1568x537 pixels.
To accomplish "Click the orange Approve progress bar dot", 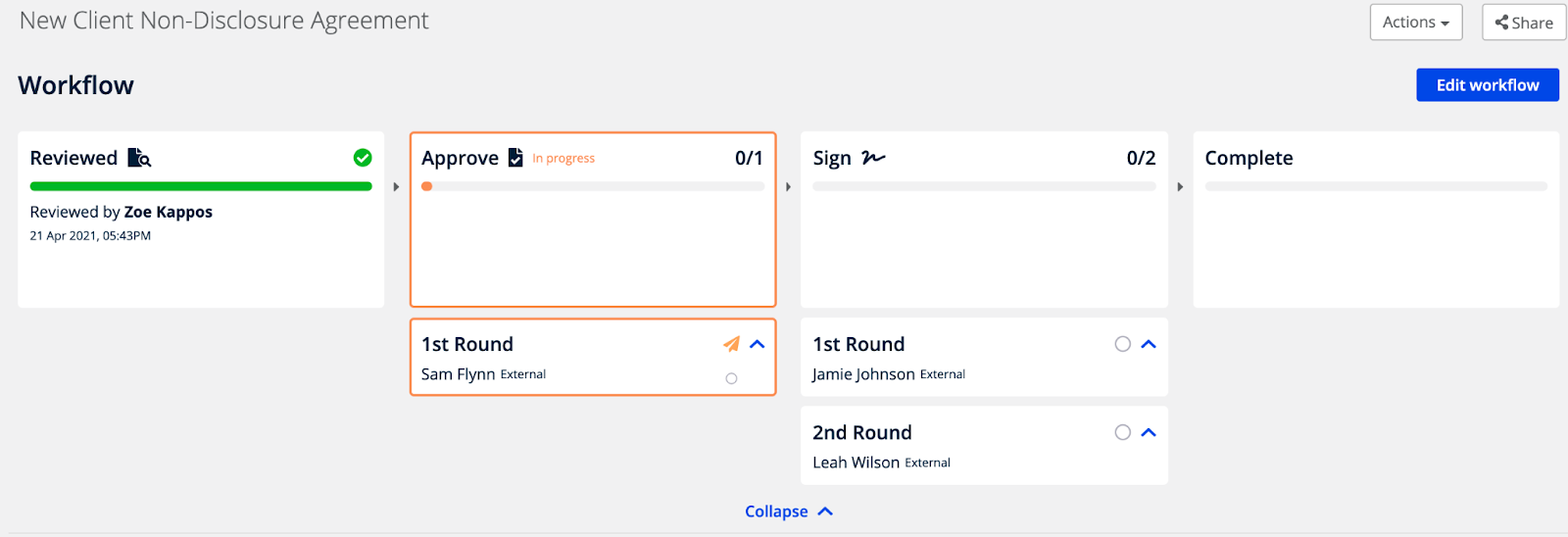I will point(427,186).
